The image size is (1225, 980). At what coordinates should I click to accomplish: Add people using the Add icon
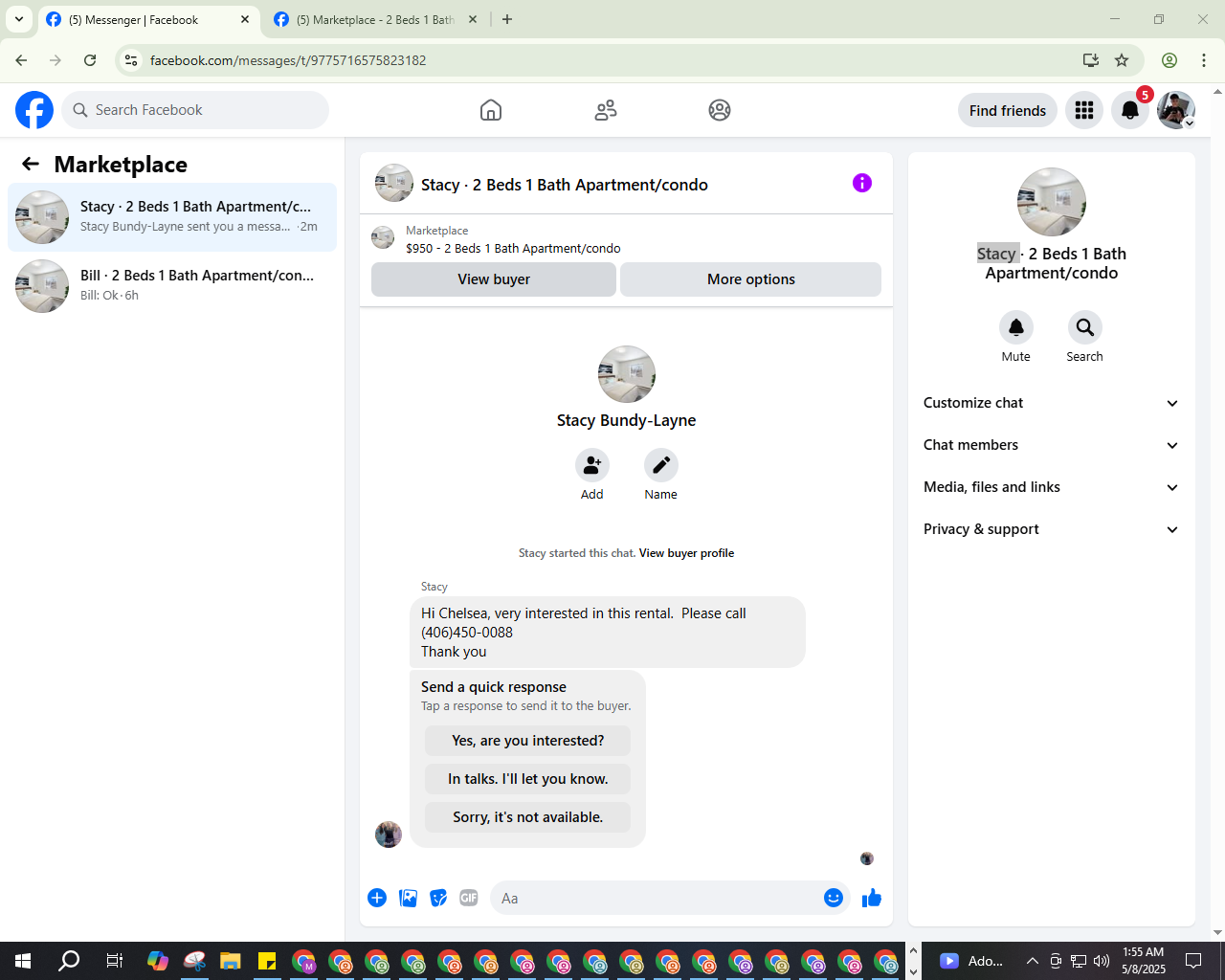(592, 465)
